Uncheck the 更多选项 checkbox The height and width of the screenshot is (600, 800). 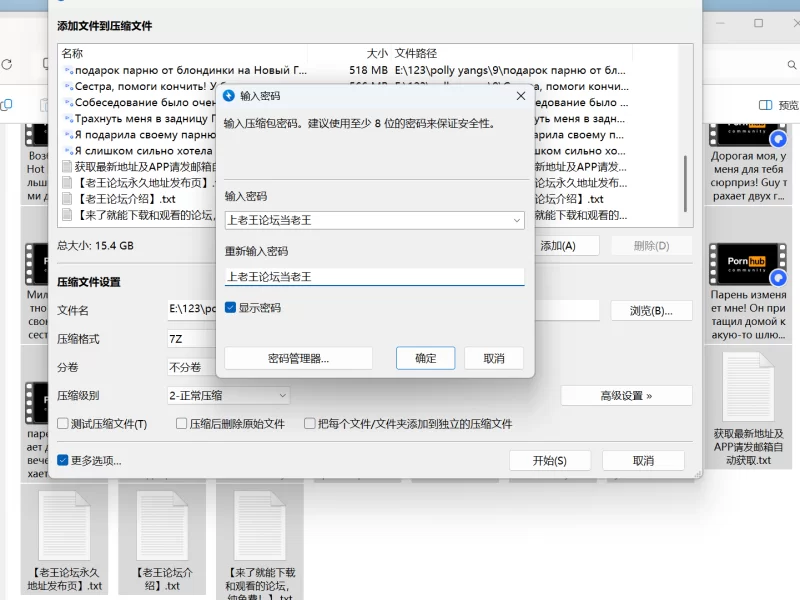pos(64,461)
